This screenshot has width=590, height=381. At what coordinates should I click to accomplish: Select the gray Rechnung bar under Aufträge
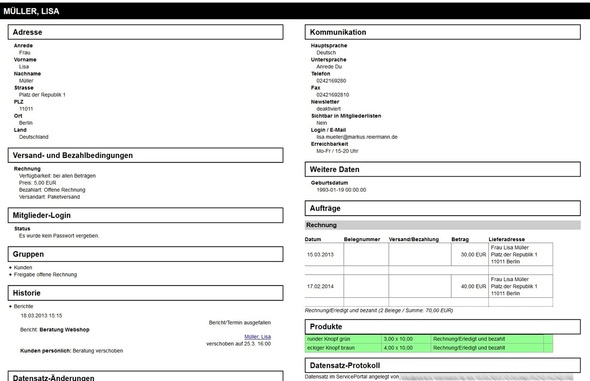click(x=442, y=225)
